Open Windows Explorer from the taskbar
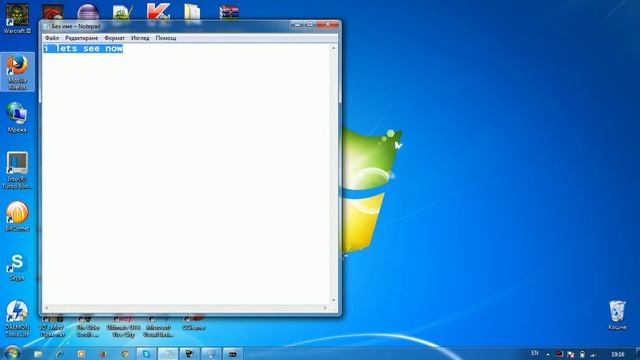This screenshot has height=360, width=640. tap(38, 354)
